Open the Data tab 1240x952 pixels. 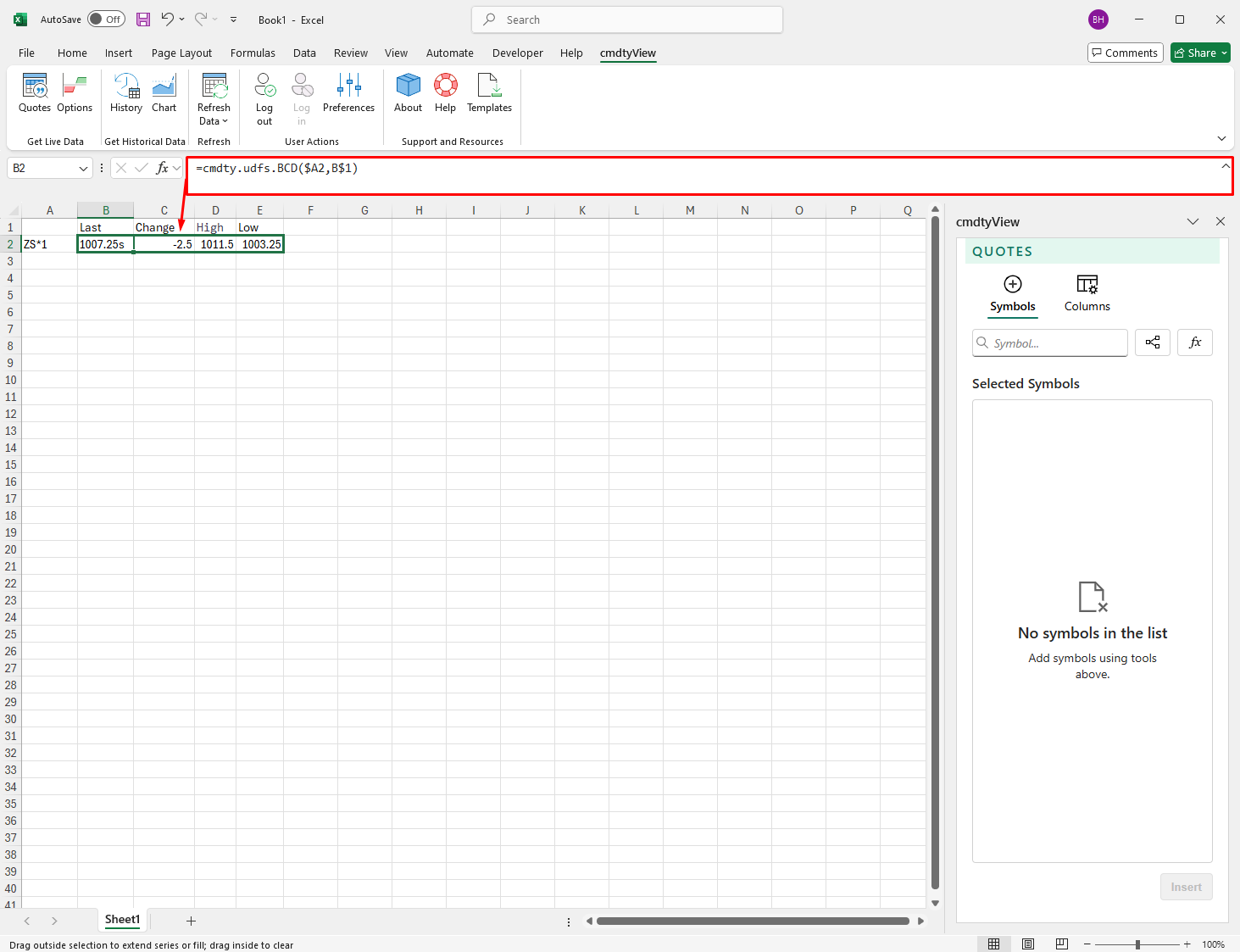pos(304,53)
